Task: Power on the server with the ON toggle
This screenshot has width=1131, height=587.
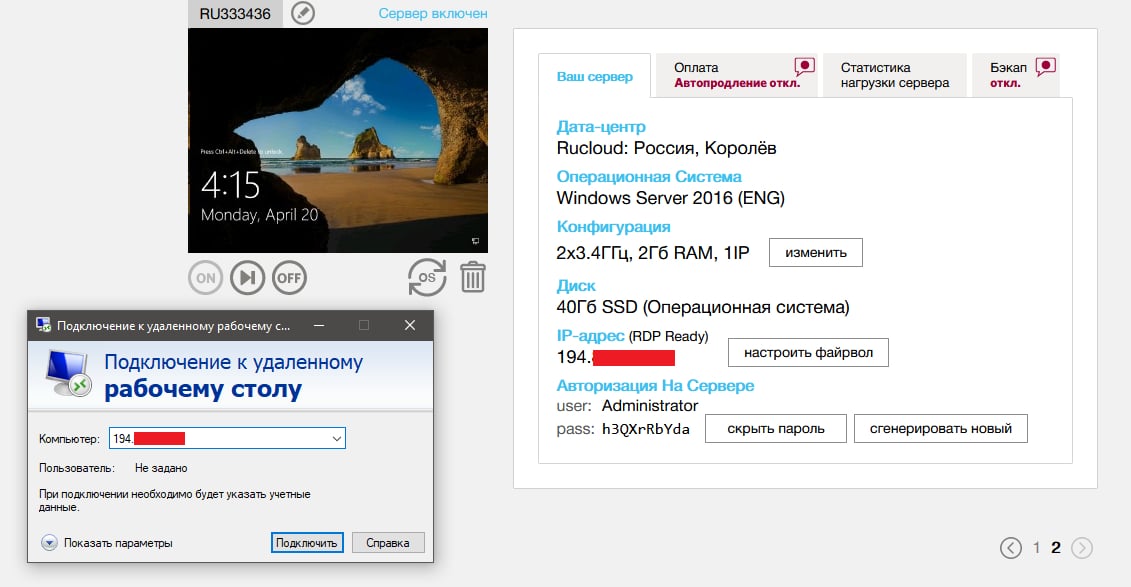Action: (205, 277)
